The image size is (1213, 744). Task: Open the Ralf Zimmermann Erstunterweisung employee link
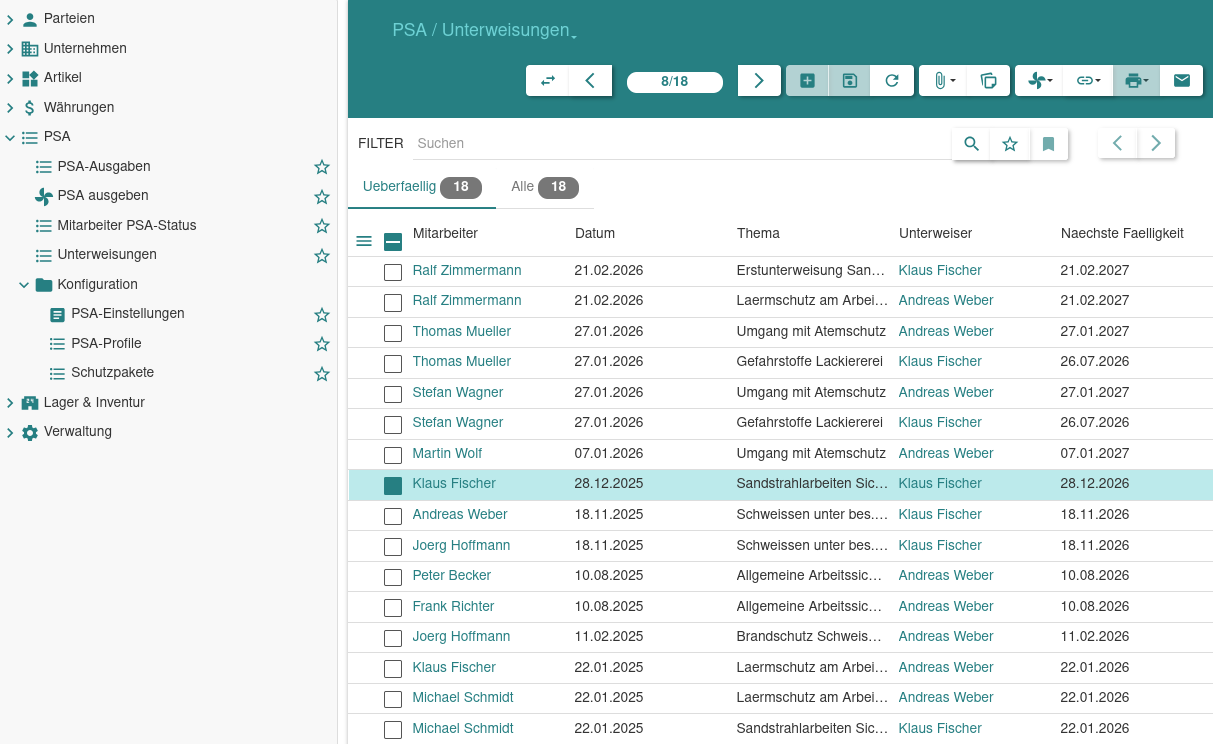(466, 271)
